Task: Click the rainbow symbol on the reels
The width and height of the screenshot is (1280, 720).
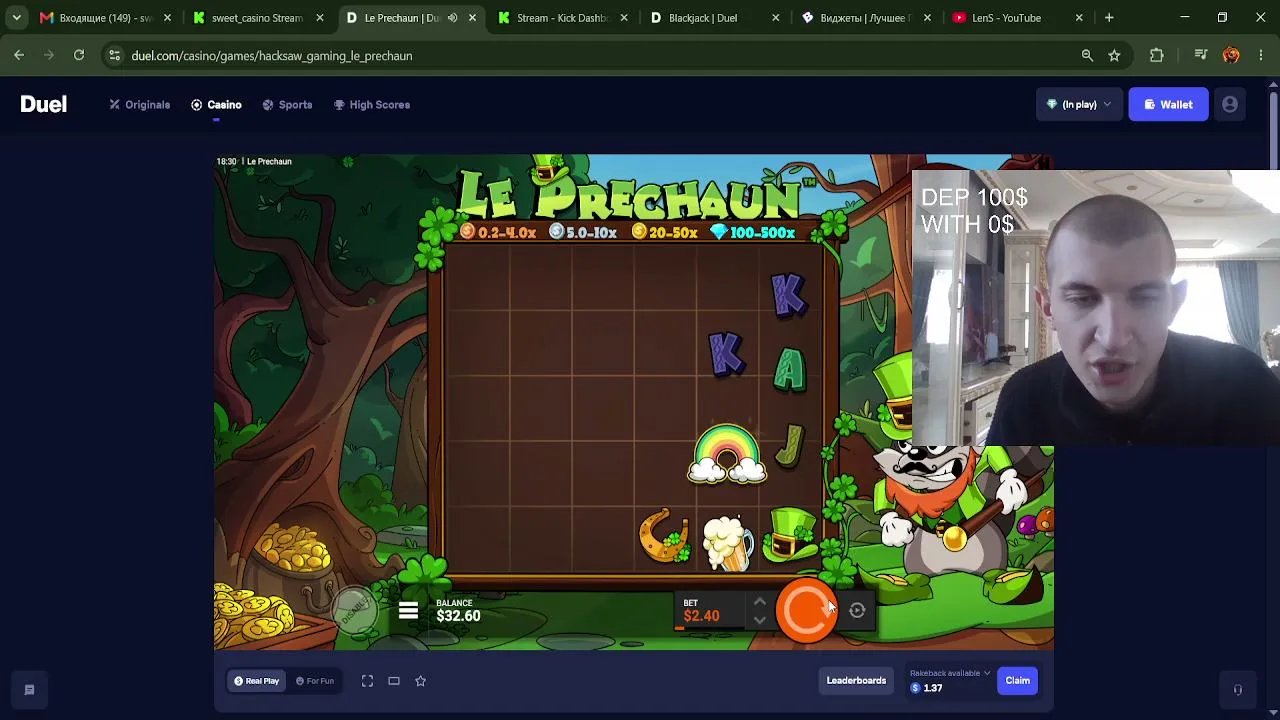Action: pyautogui.click(x=727, y=454)
